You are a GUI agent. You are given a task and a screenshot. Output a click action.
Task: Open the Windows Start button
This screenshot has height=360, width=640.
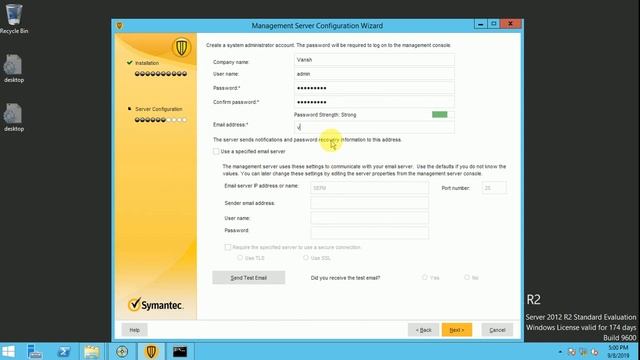(9, 351)
